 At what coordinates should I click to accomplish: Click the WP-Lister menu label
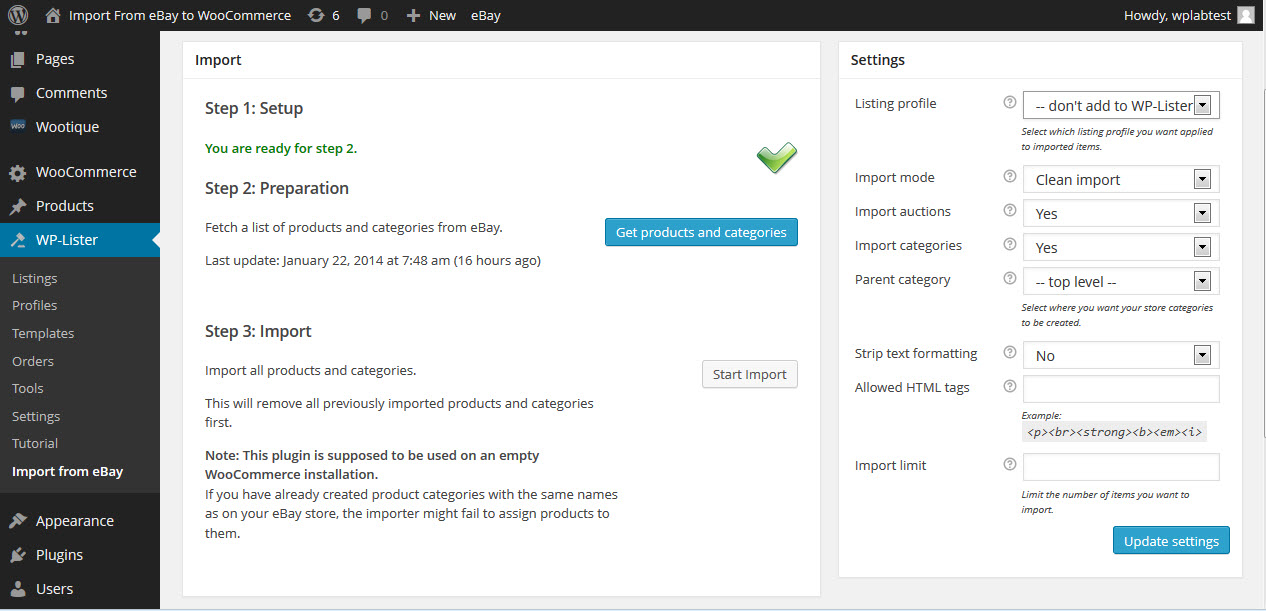[x=67, y=240]
